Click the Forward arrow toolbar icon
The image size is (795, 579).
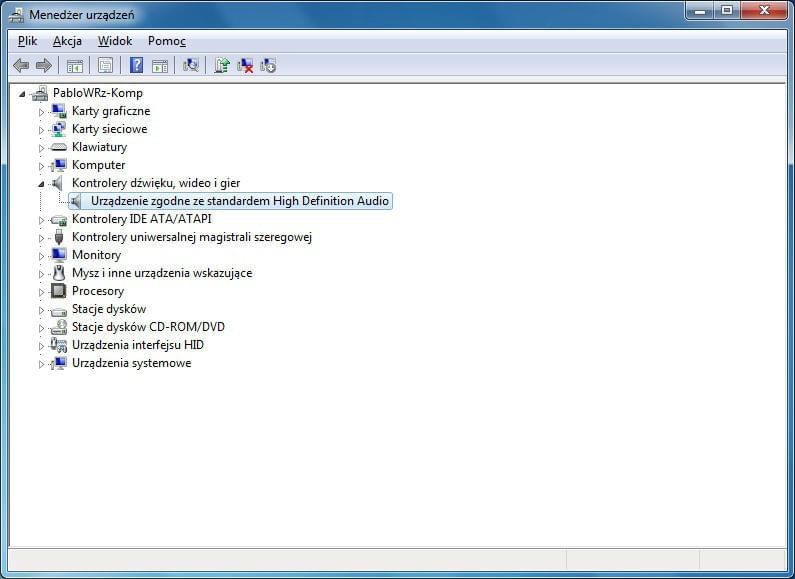pyautogui.click(x=44, y=65)
